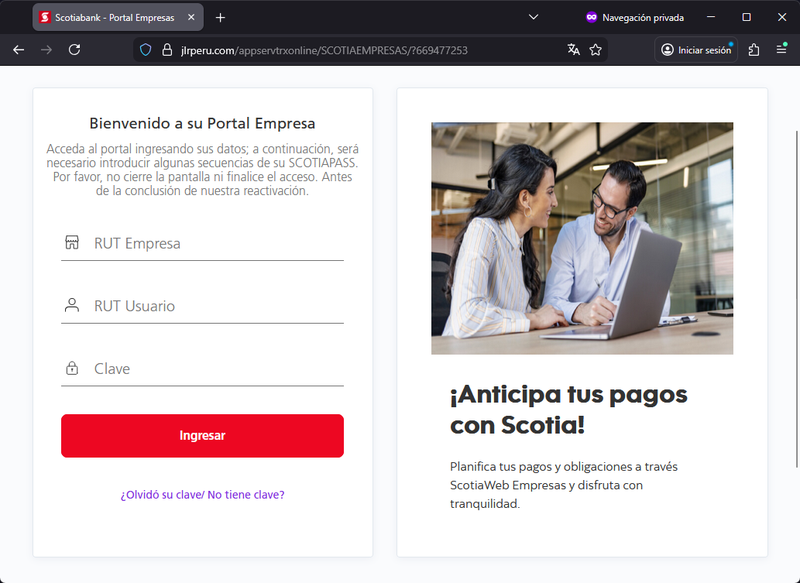Image resolution: width=800 pixels, height=583 pixels.
Task: Open the extensions puzzle icon
Action: coord(754,50)
